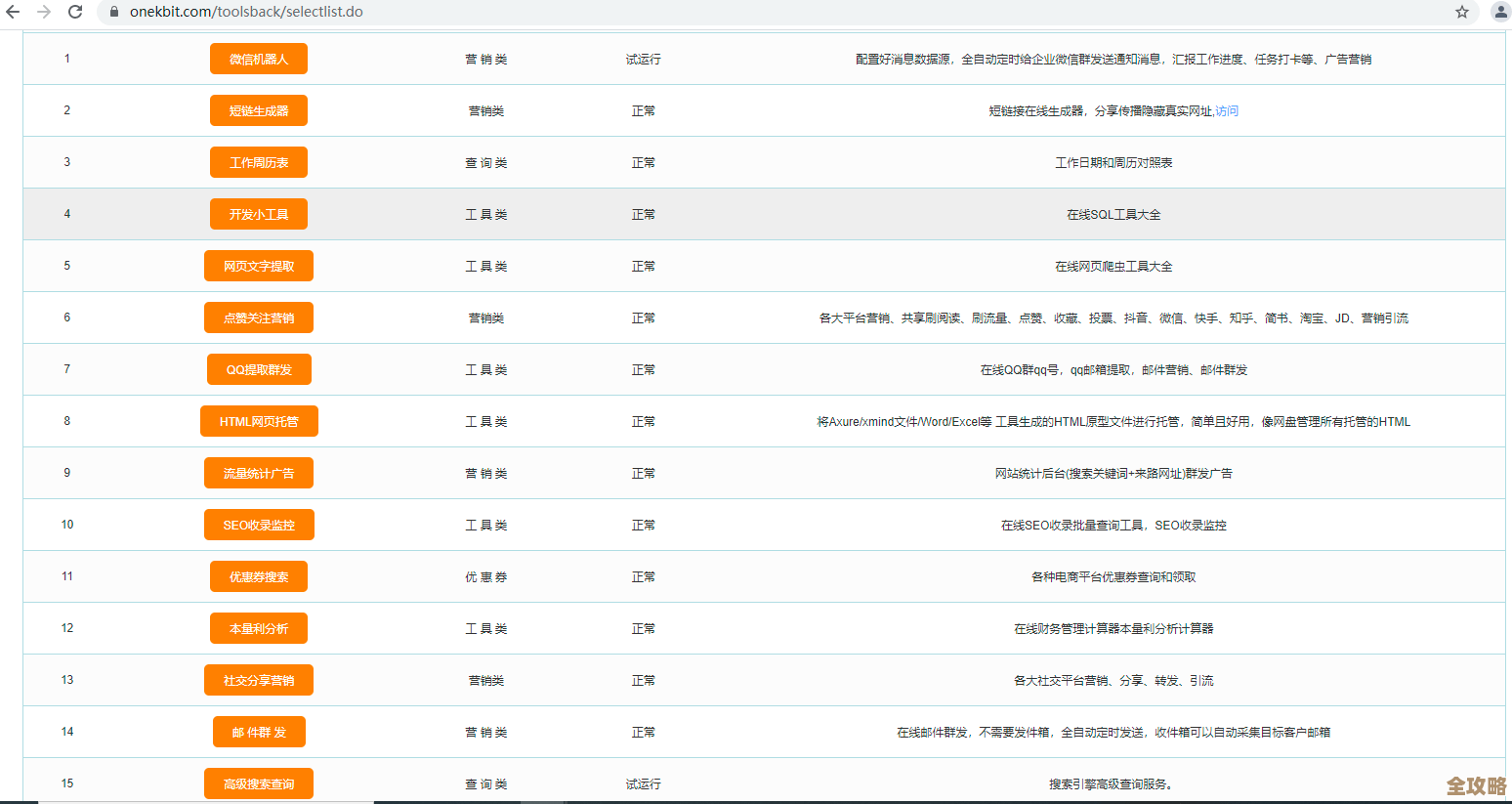The width and height of the screenshot is (1512, 804).
Task: Open the QQ提取群发 tool
Action: 258,369
